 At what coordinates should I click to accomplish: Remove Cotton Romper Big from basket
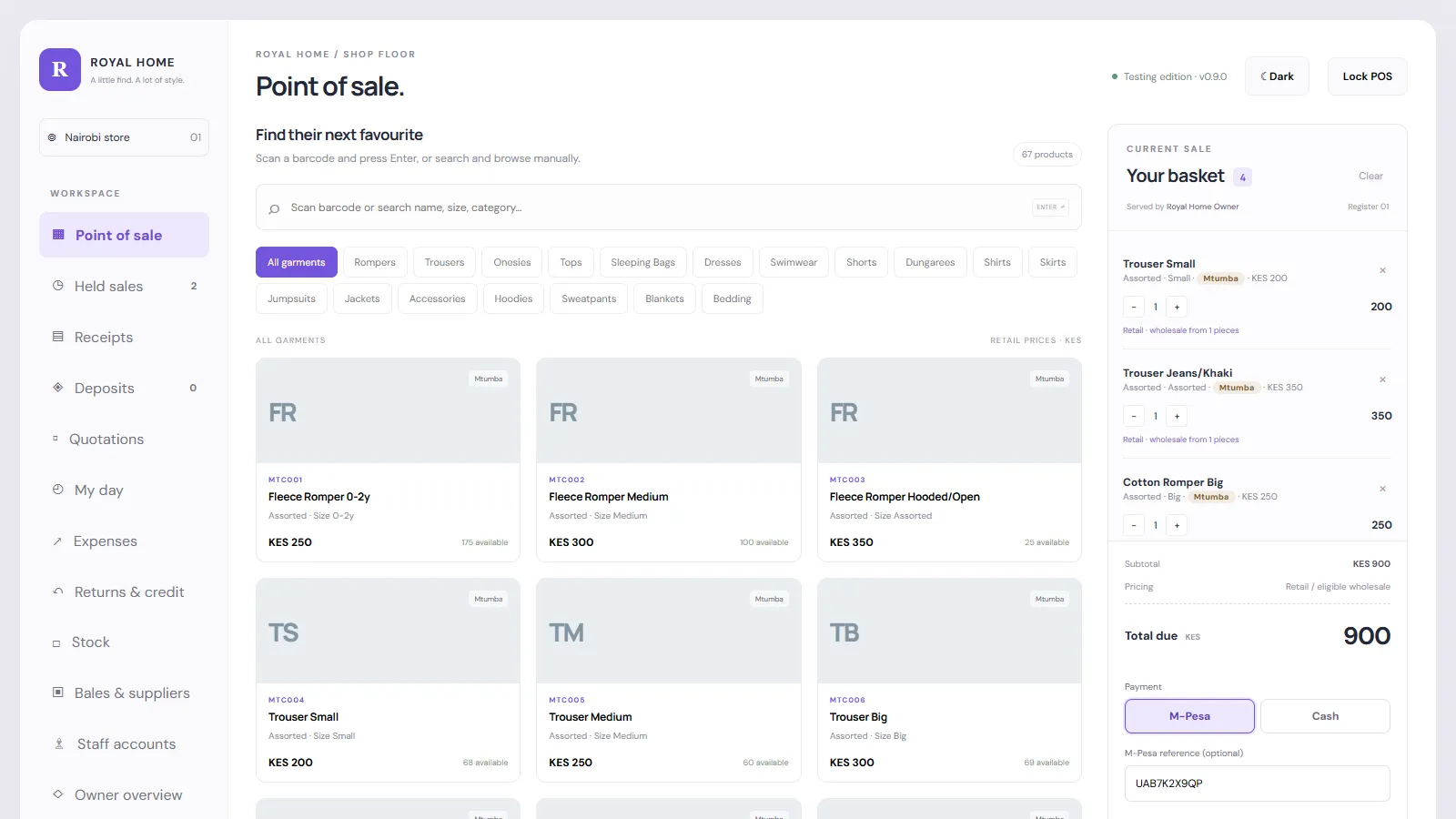point(1382,489)
